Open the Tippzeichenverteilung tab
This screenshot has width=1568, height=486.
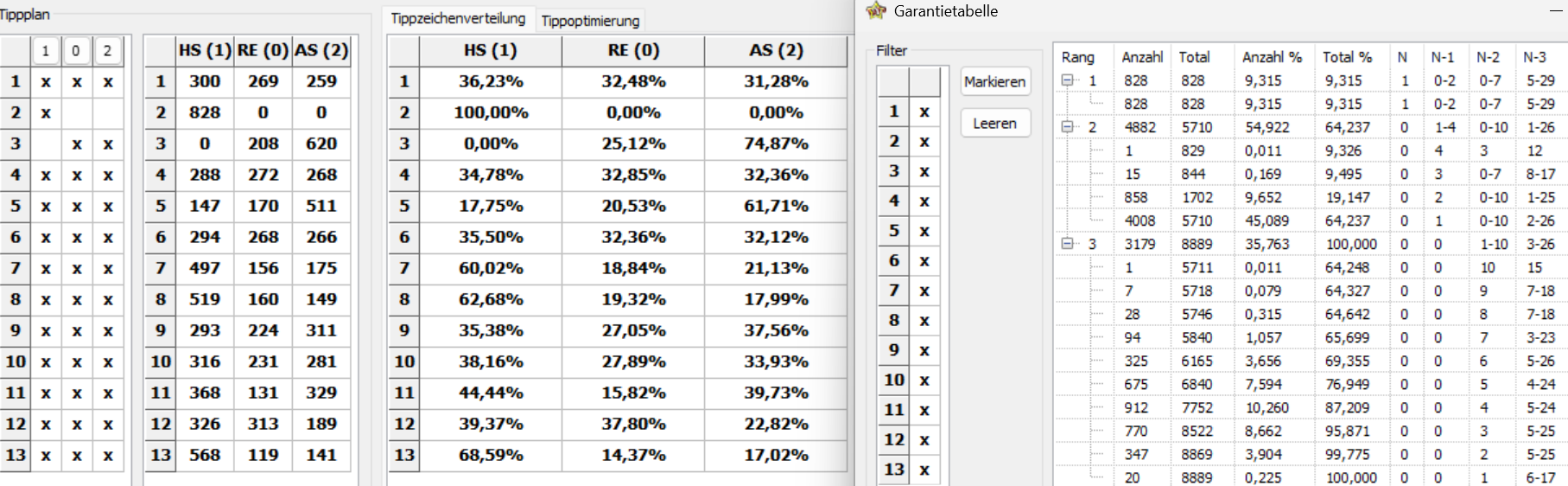pyautogui.click(x=458, y=18)
